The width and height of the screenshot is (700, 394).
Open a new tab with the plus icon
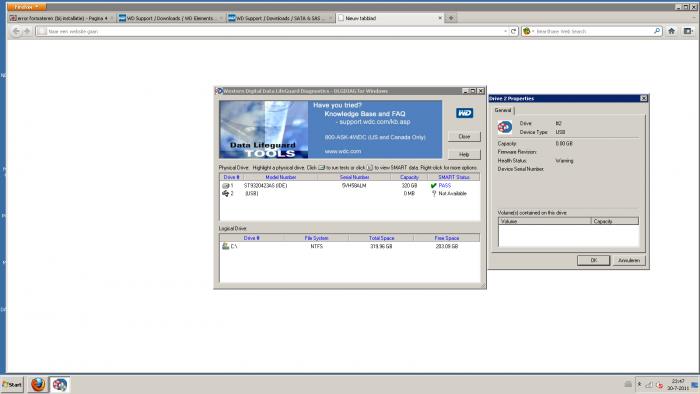coord(451,18)
